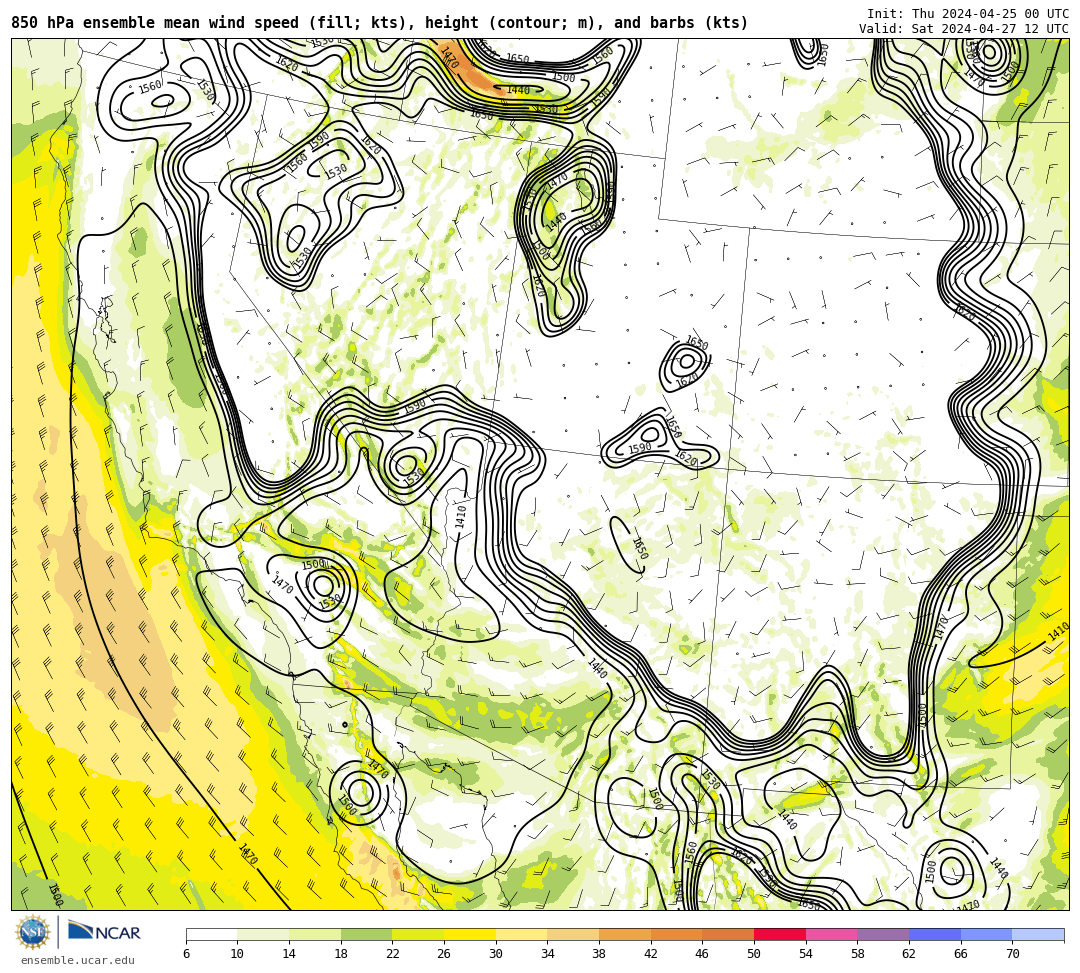Click the color bar tick label '22'
The width and height of the screenshot is (1080, 973).
point(392,954)
